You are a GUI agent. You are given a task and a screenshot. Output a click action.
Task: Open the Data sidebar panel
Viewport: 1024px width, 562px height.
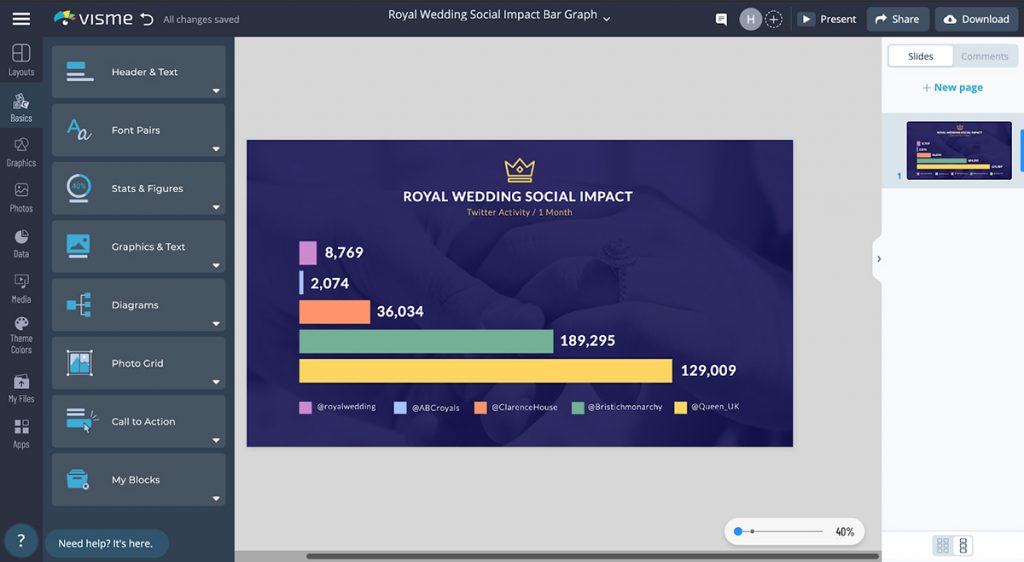21,242
